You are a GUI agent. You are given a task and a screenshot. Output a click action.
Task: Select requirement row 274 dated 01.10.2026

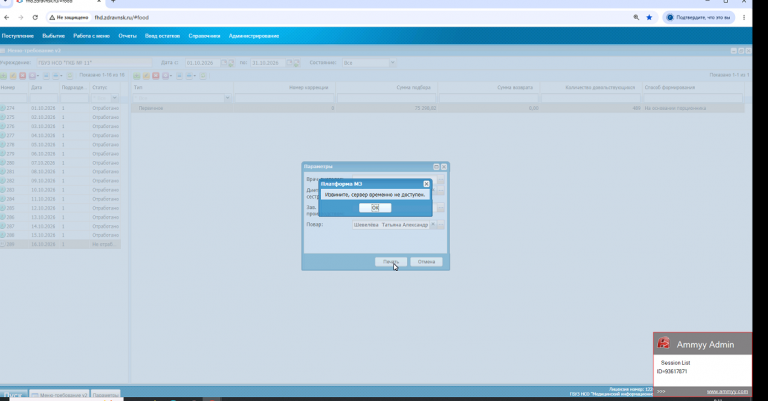60,108
